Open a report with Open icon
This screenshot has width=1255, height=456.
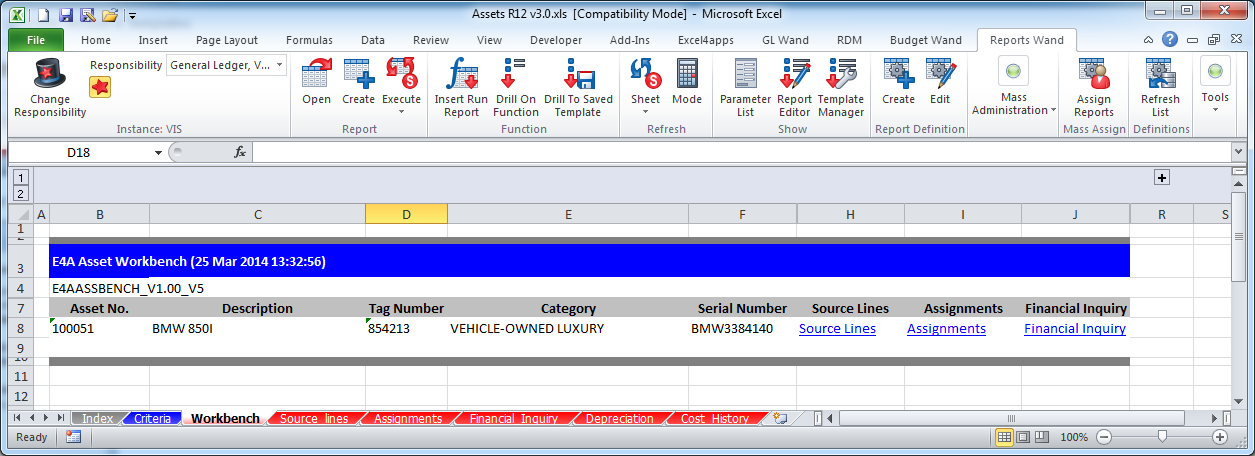(x=317, y=75)
